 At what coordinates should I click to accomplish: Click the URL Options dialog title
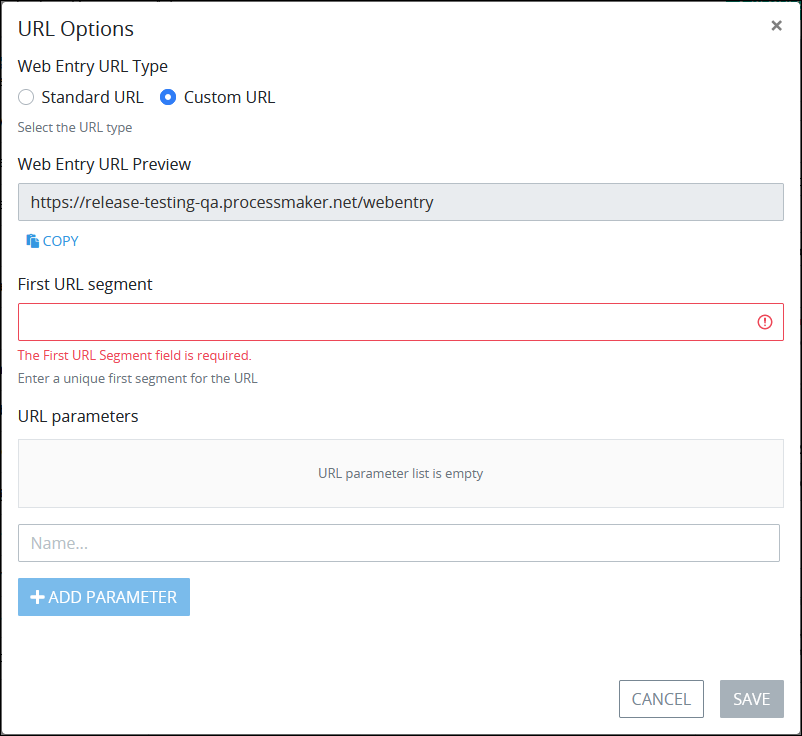tap(76, 29)
